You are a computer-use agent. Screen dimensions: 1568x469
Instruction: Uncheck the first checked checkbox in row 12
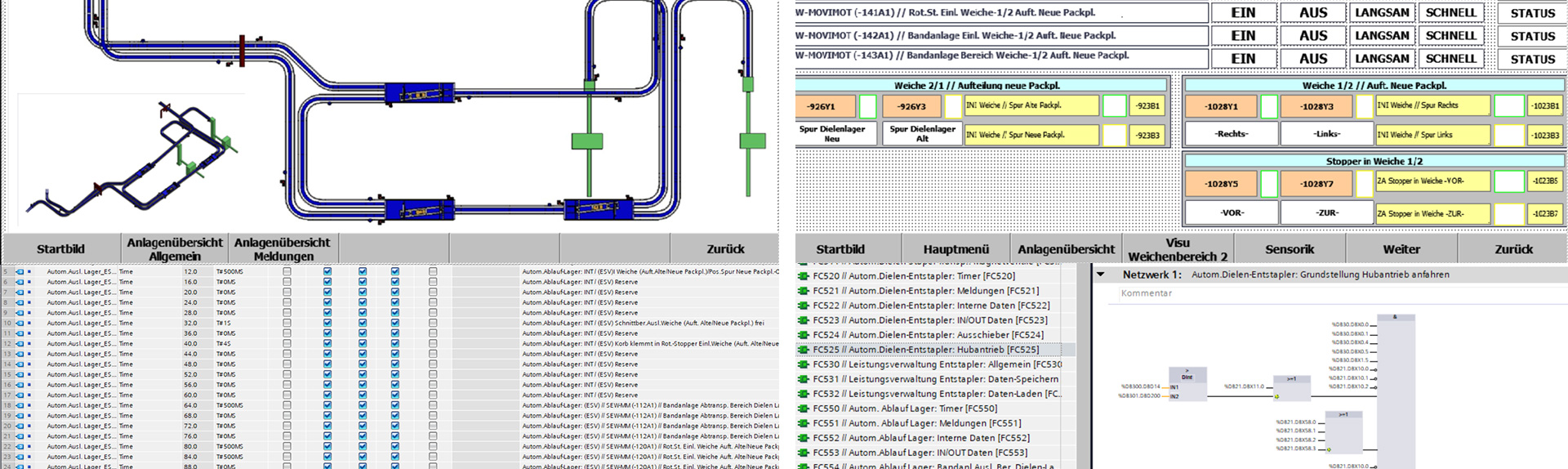[x=327, y=344]
